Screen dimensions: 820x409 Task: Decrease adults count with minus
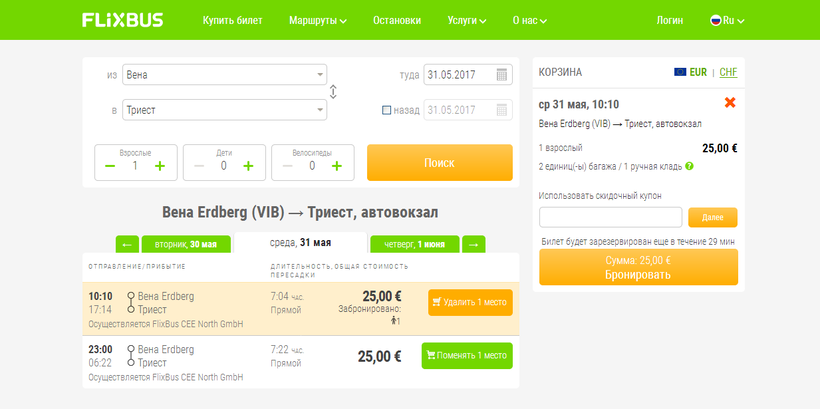point(110,166)
